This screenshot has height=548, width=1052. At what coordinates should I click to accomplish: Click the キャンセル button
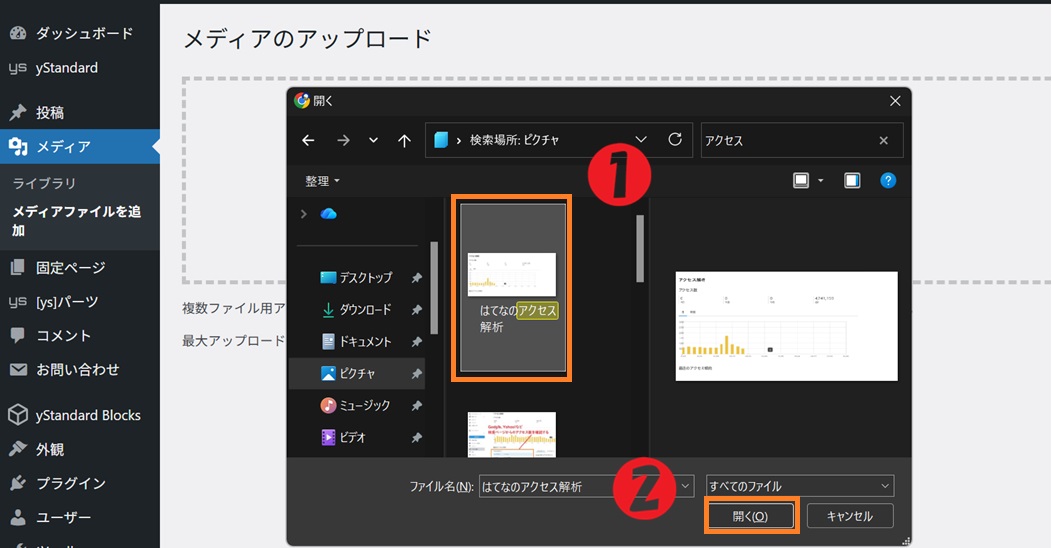[849, 516]
